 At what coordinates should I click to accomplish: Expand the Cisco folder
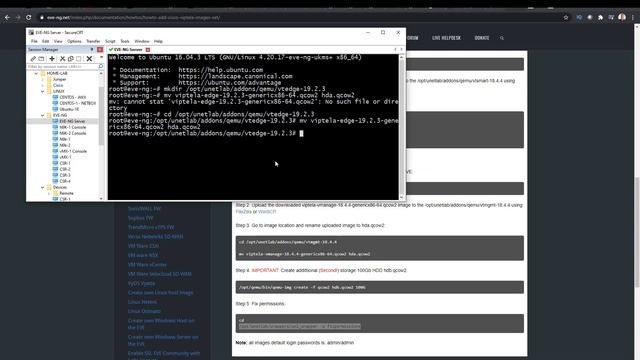[x=42, y=85]
